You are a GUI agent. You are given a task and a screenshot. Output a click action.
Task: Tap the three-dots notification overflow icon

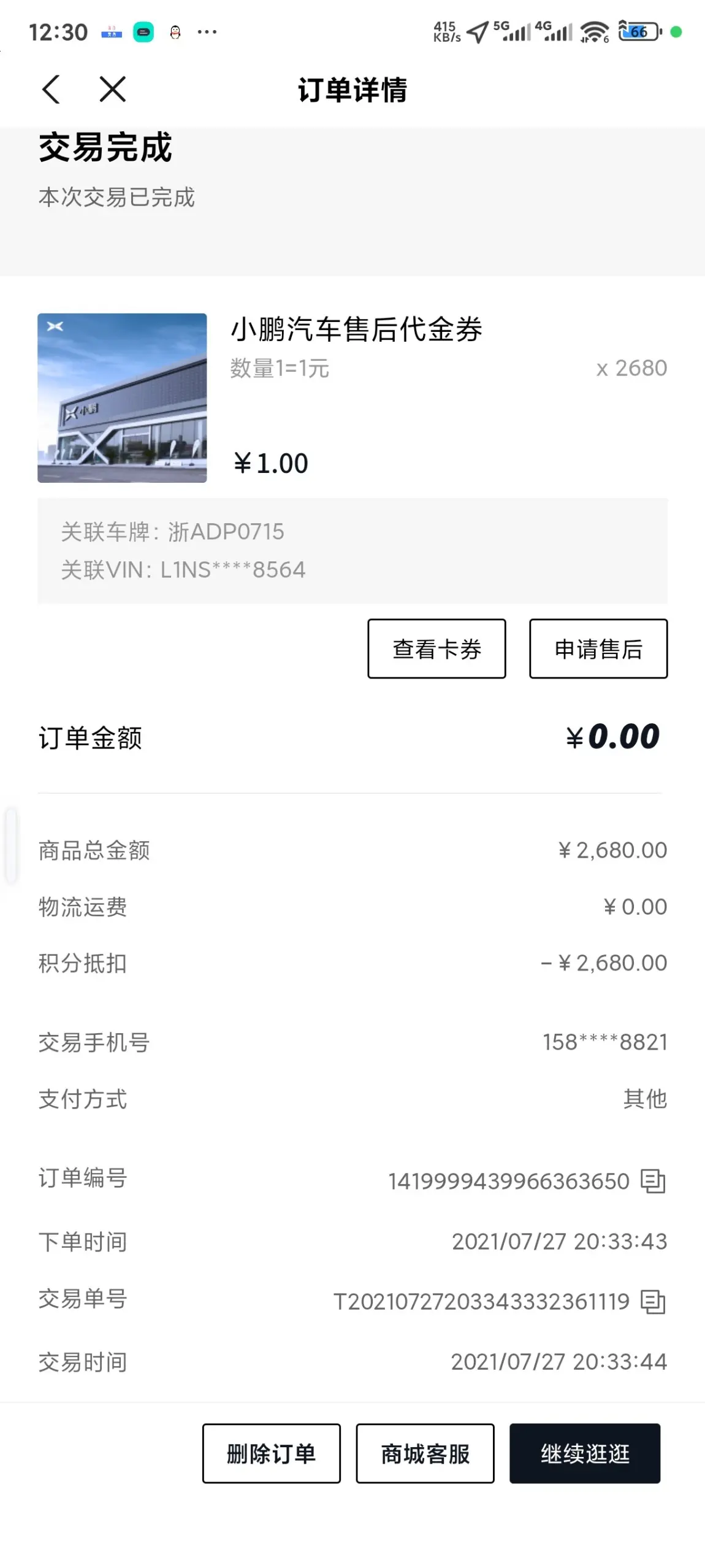click(x=207, y=32)
